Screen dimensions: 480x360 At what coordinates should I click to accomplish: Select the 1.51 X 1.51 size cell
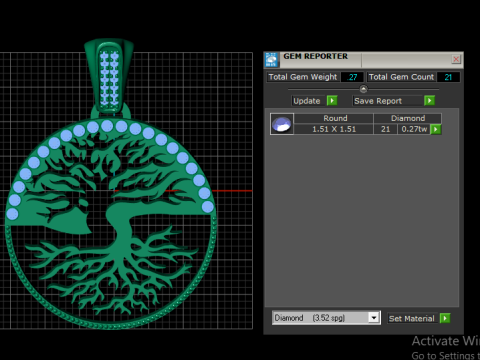pos(334,129)
